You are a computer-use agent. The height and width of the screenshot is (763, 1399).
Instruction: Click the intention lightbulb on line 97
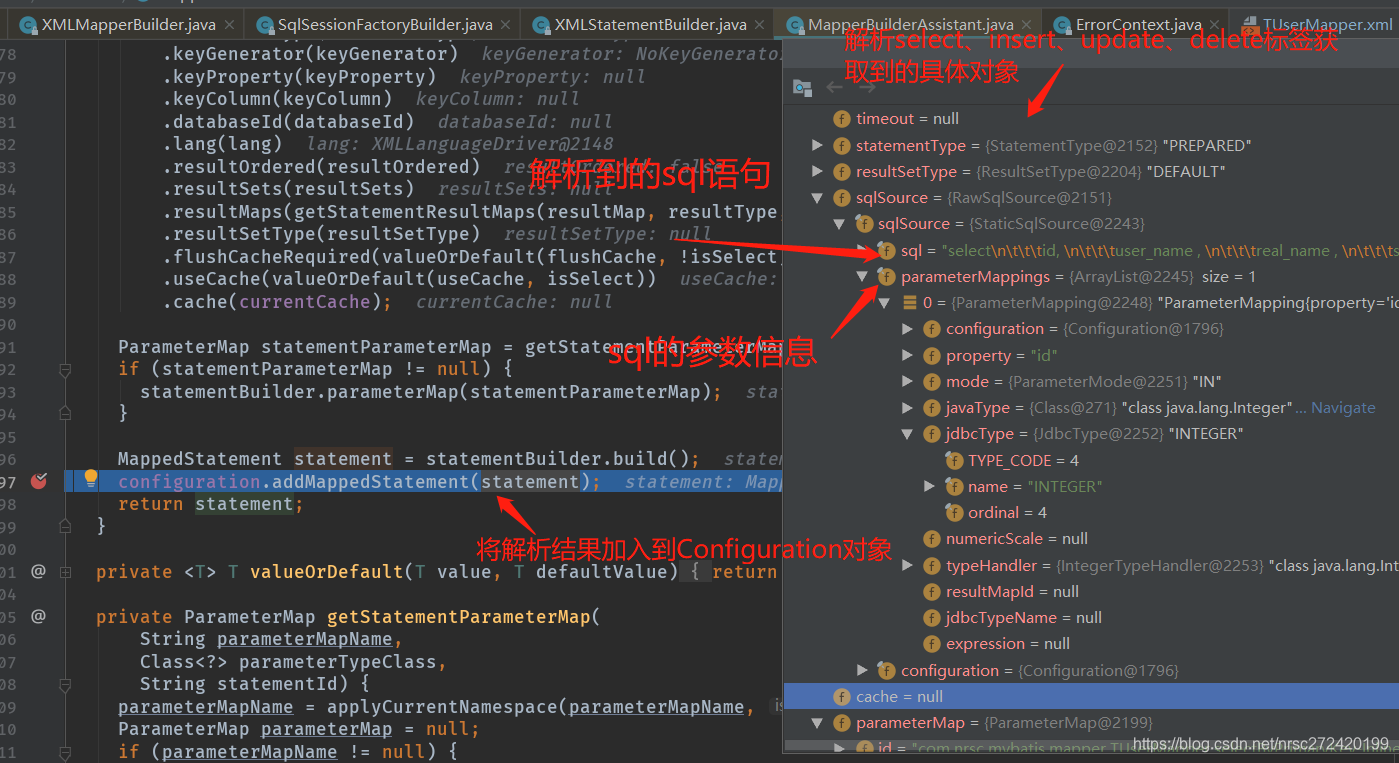tap(91, 479)
